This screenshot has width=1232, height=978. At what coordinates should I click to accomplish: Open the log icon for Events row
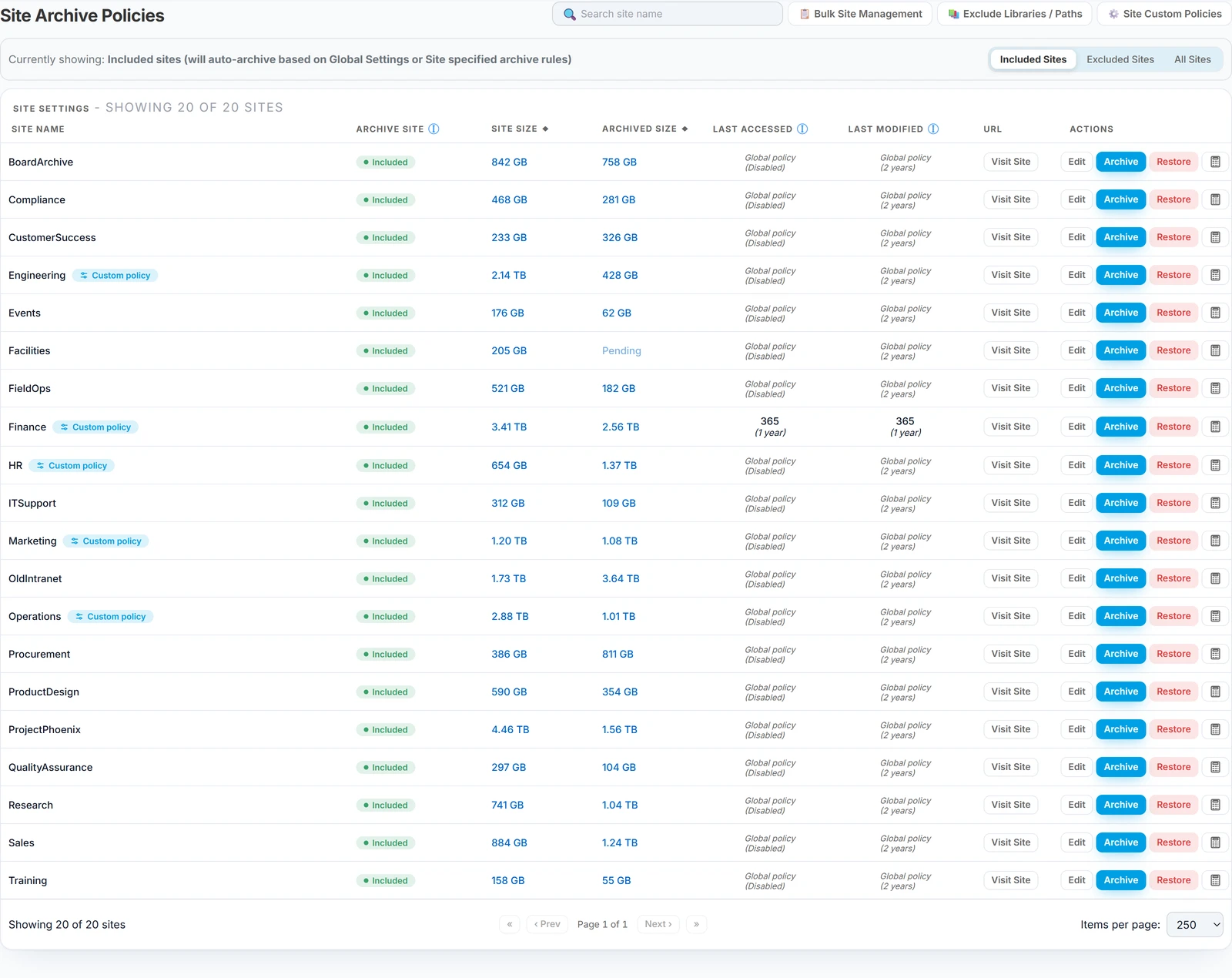click(x=1215, y=313)
